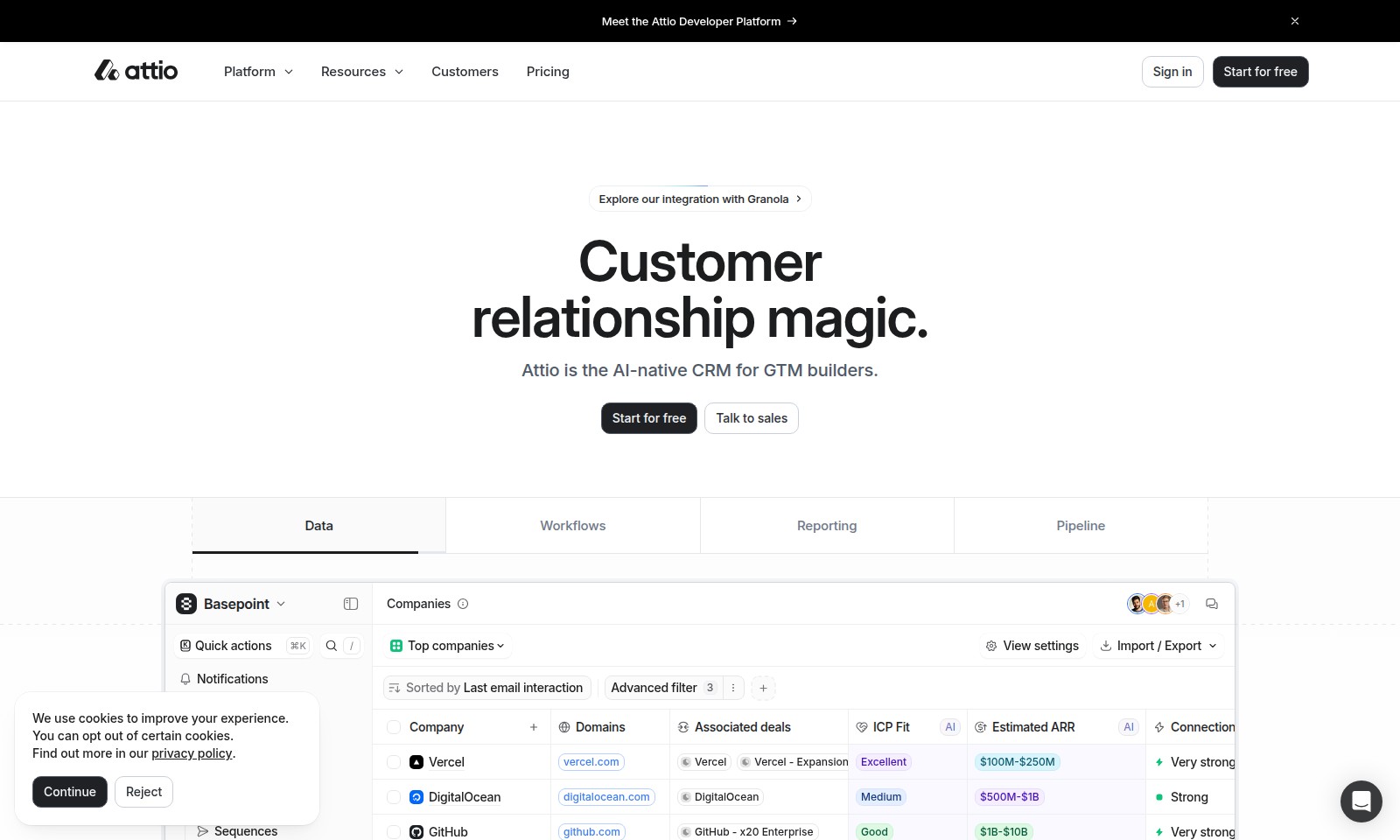Check the Vercel row checkbox
This screenshot has height=840, width=1400.
click(394, 762)
